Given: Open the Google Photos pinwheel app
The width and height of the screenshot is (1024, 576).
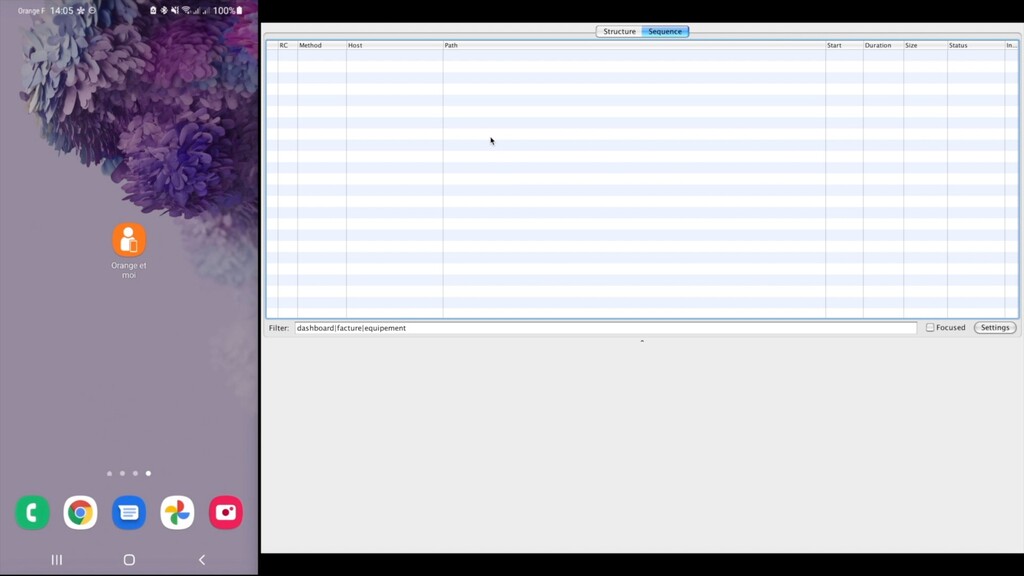Looking at the screenshot, I should (177, 512).
